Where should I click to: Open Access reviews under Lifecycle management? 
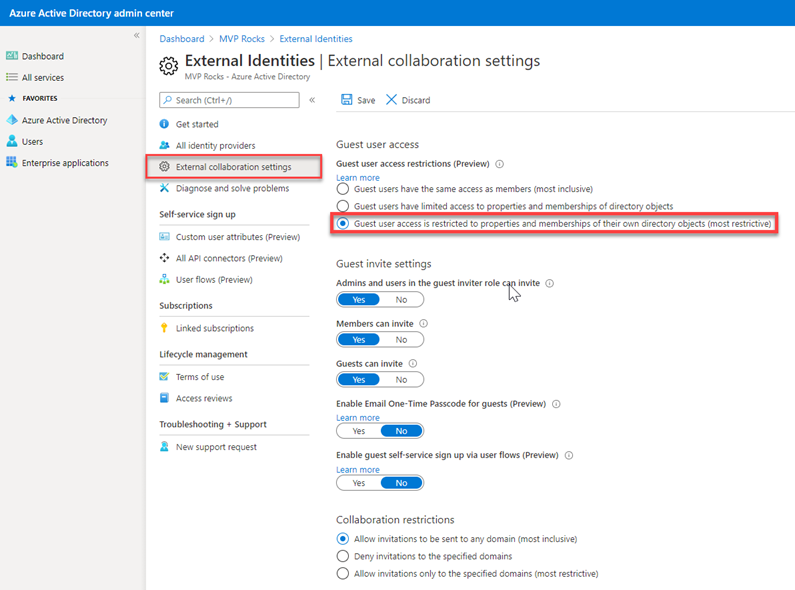coord(205,398)
